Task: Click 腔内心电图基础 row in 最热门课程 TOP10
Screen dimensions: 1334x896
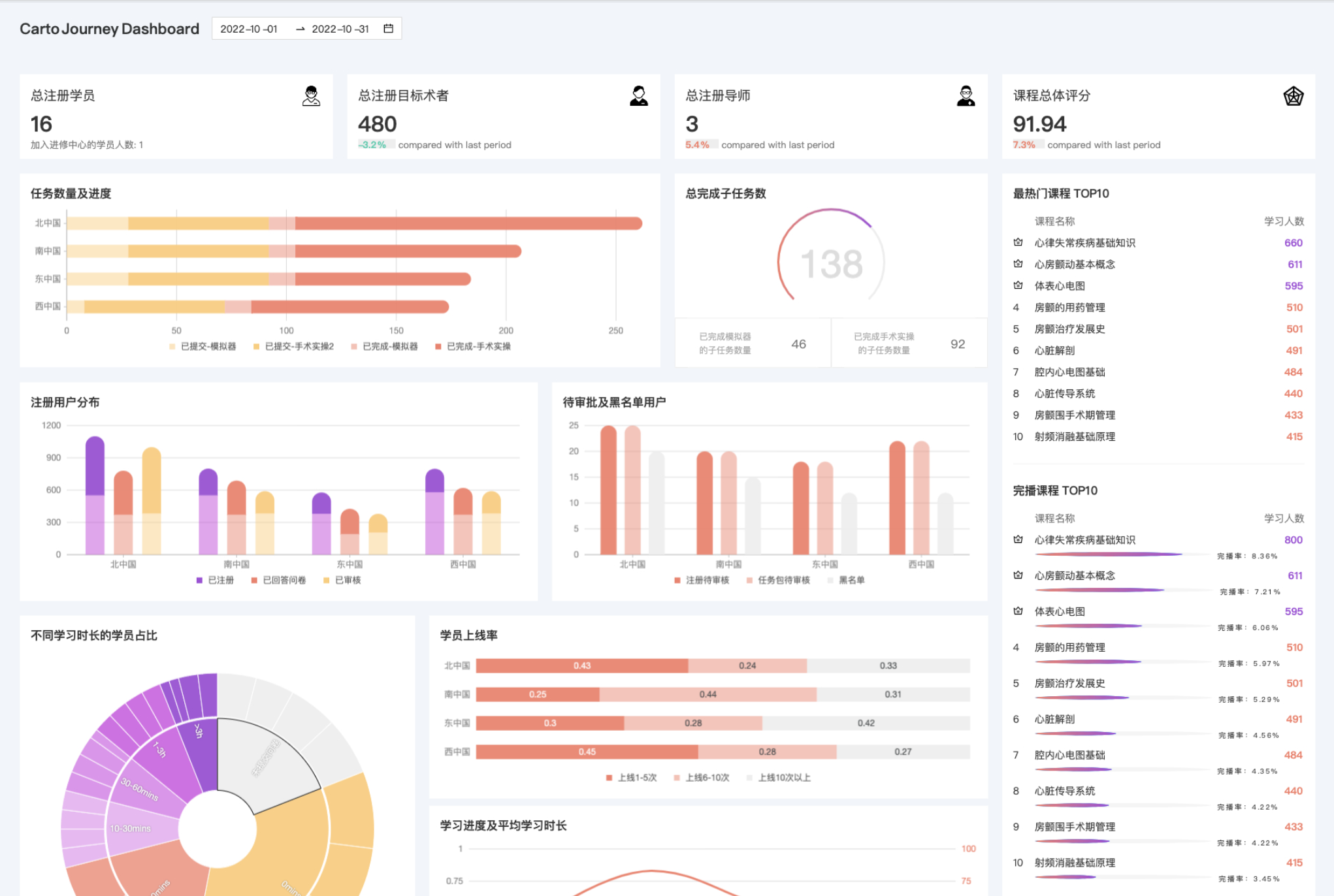Action: [1158, 372]
